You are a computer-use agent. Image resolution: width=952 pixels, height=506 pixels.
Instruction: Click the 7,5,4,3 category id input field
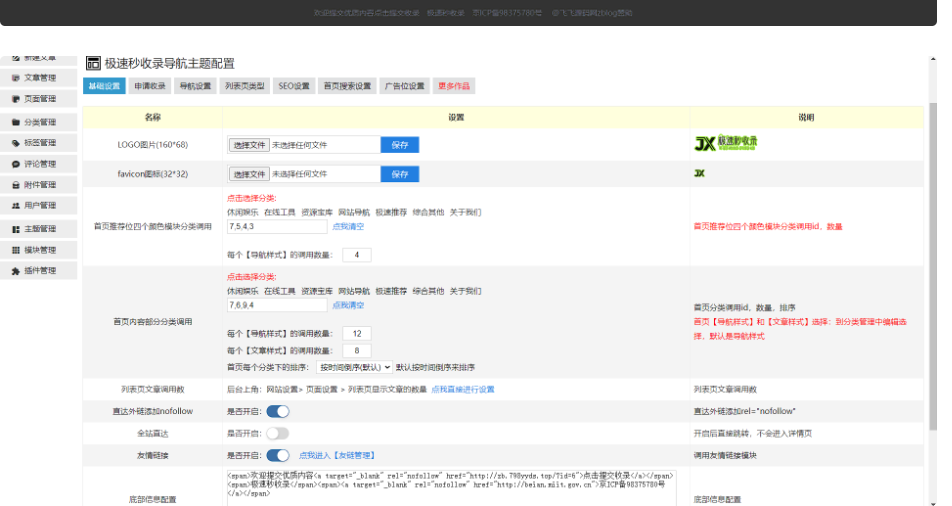(x=277, y=227)
